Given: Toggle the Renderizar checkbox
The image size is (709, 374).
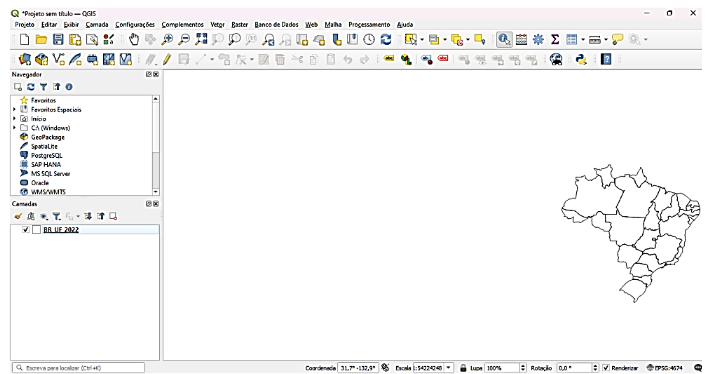Looking at the screenshot, I should pyautogui.click(x=606, y=368).
